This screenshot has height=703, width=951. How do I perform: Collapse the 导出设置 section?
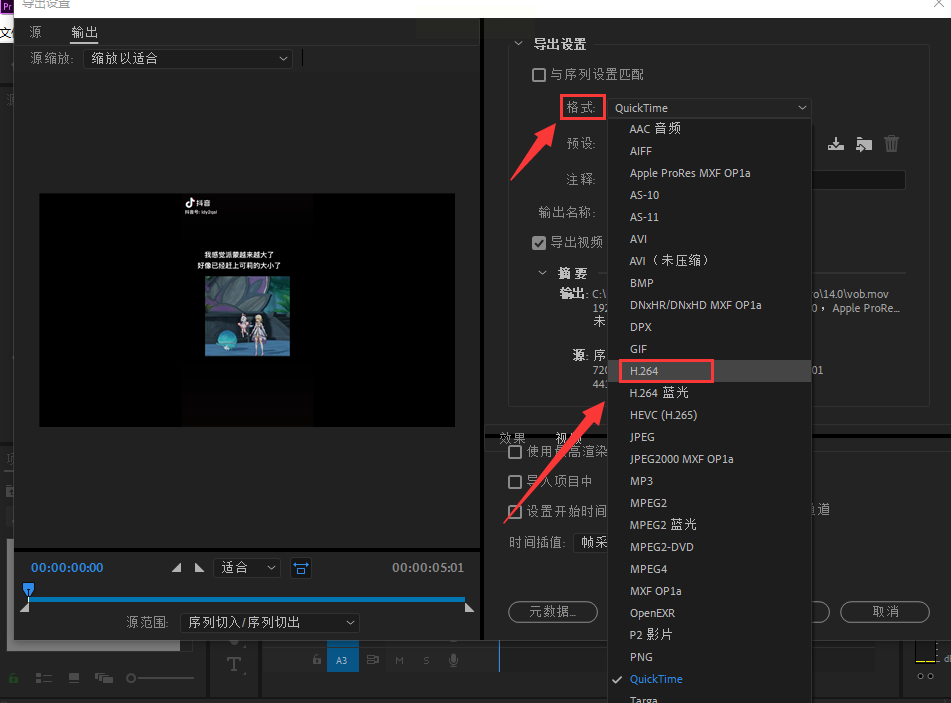[518, 44]
